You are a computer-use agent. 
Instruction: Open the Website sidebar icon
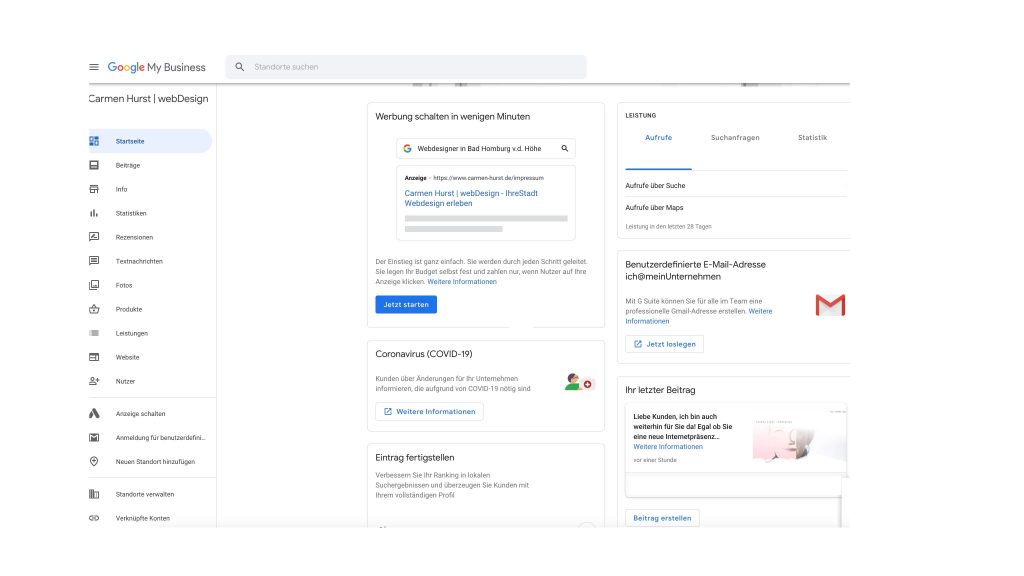pos(94,357)
